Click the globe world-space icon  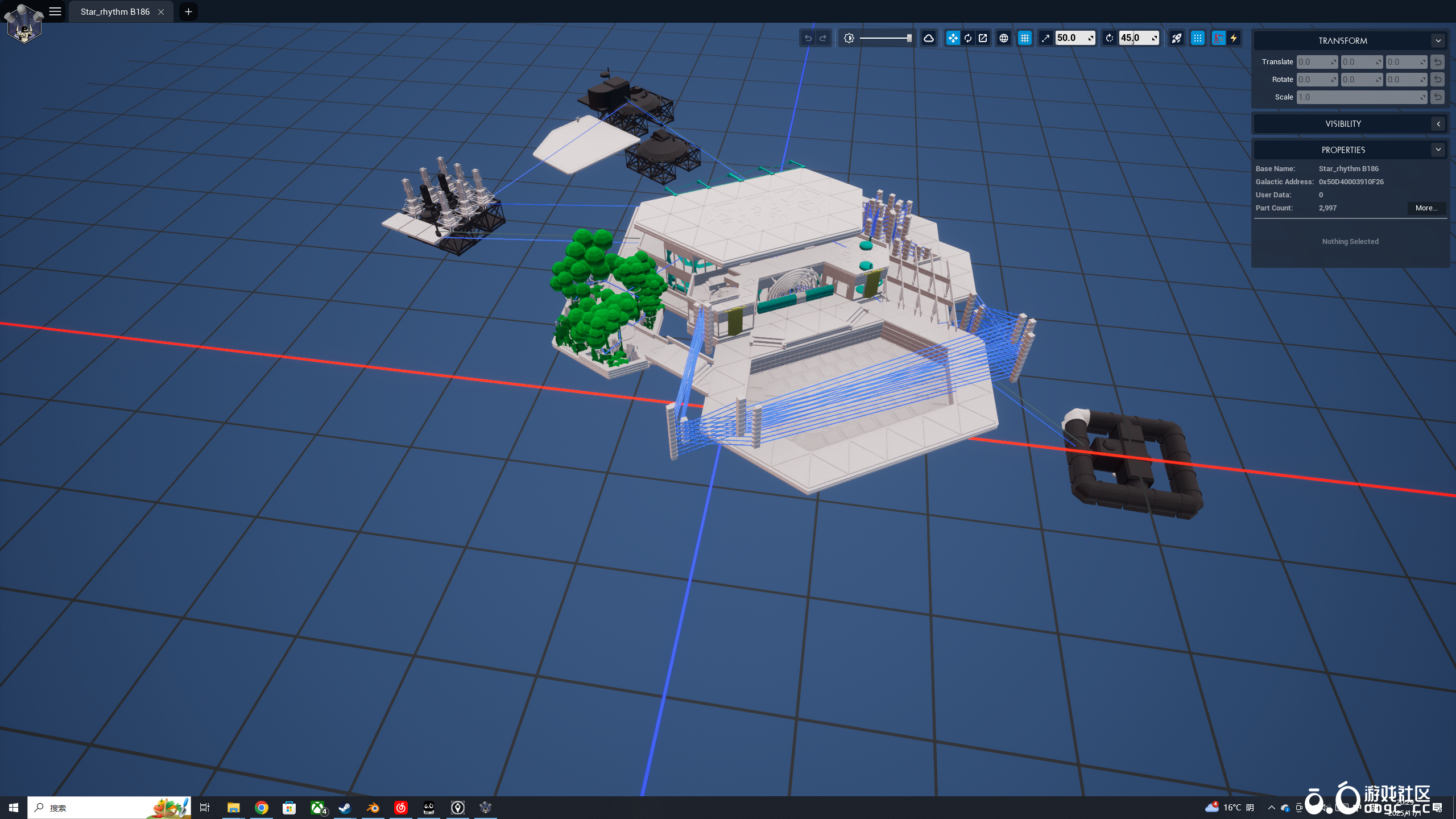click(x=1004, y=38)
